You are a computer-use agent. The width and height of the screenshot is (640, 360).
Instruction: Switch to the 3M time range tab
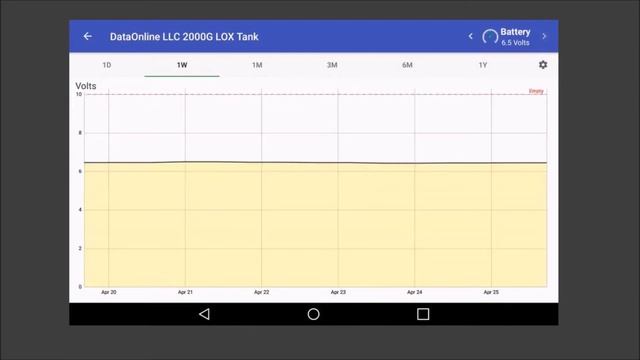[332, 65]
